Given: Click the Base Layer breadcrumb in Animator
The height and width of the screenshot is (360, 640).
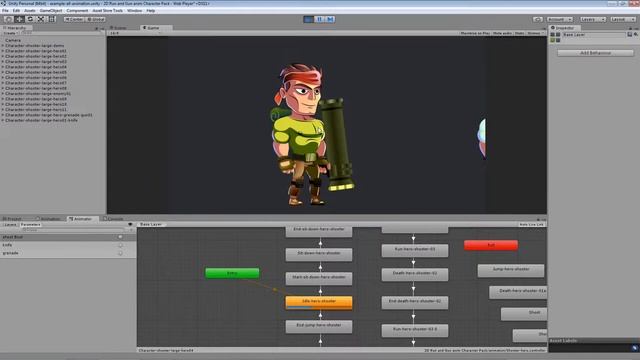Looking at the screenshot, I should 151,224.
